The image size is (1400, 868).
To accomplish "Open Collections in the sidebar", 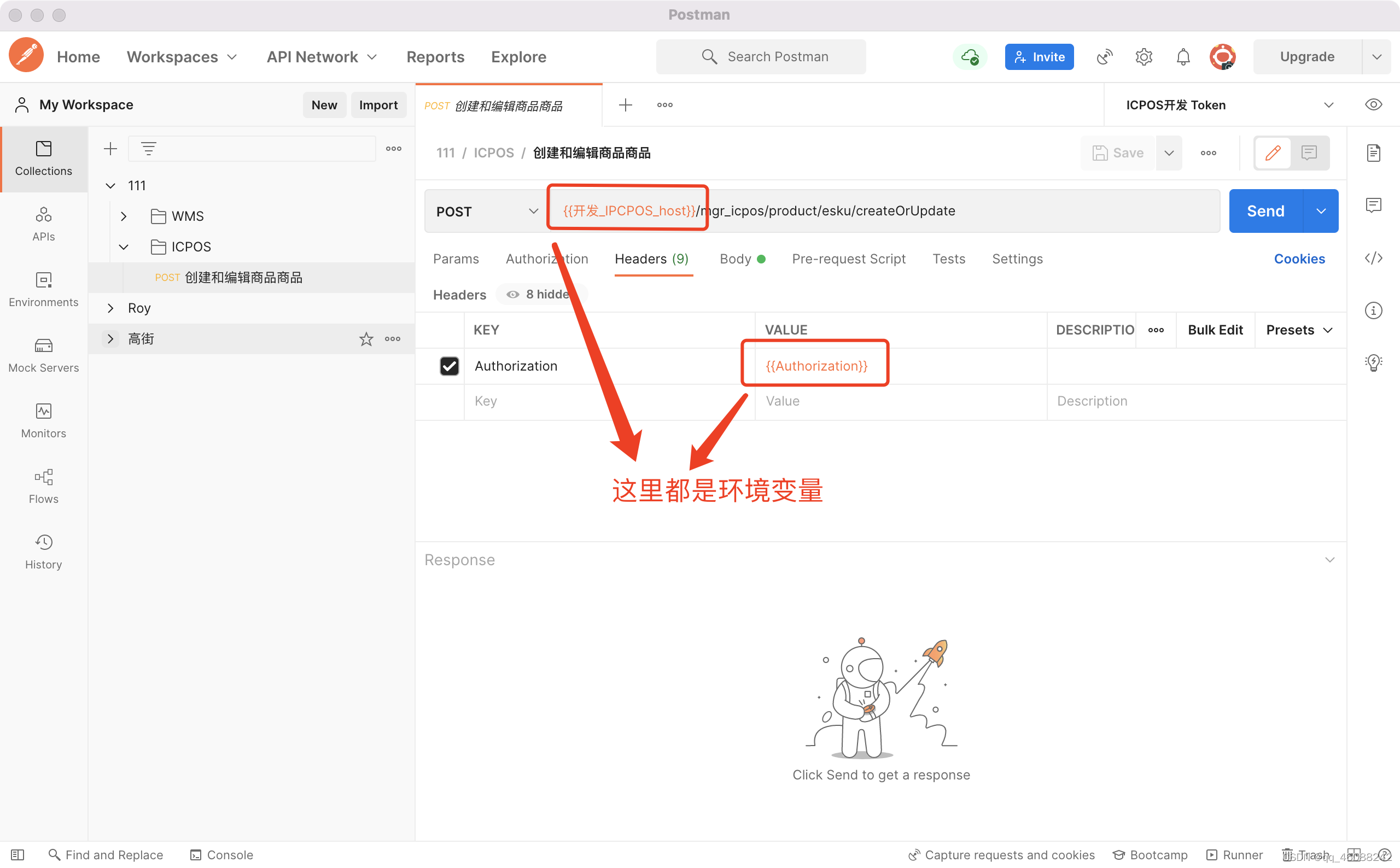I will pyautogui.click(x=44, y=159).
